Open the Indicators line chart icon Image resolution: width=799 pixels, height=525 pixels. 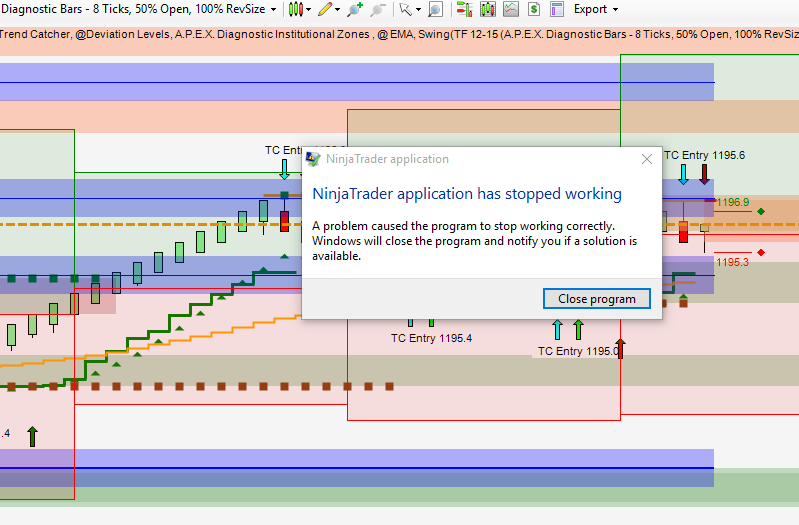tap(511, 9)
